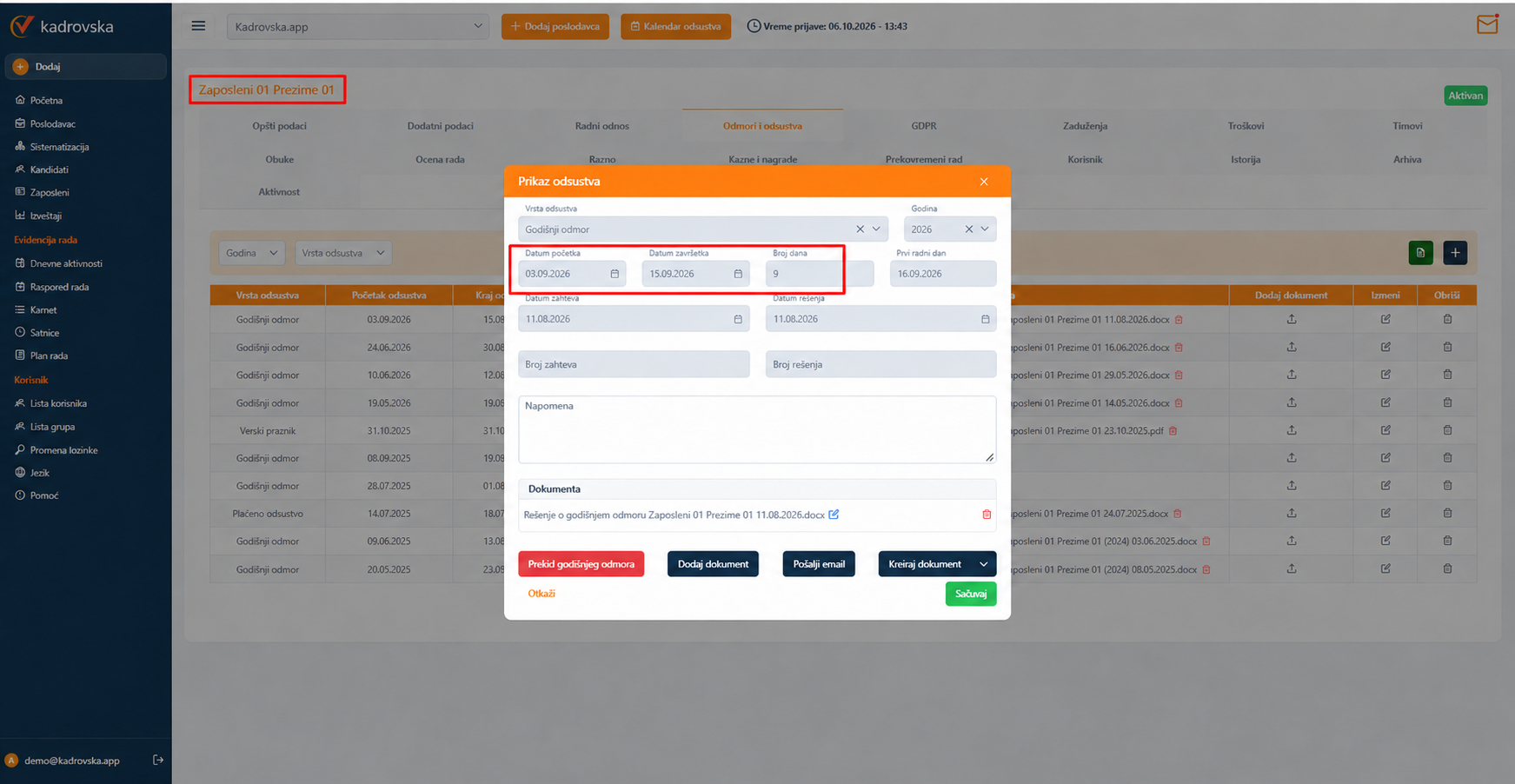Cancel with the Otkaži link
The width and height of the screenshot is (1515, 784).
click(542, 594)
